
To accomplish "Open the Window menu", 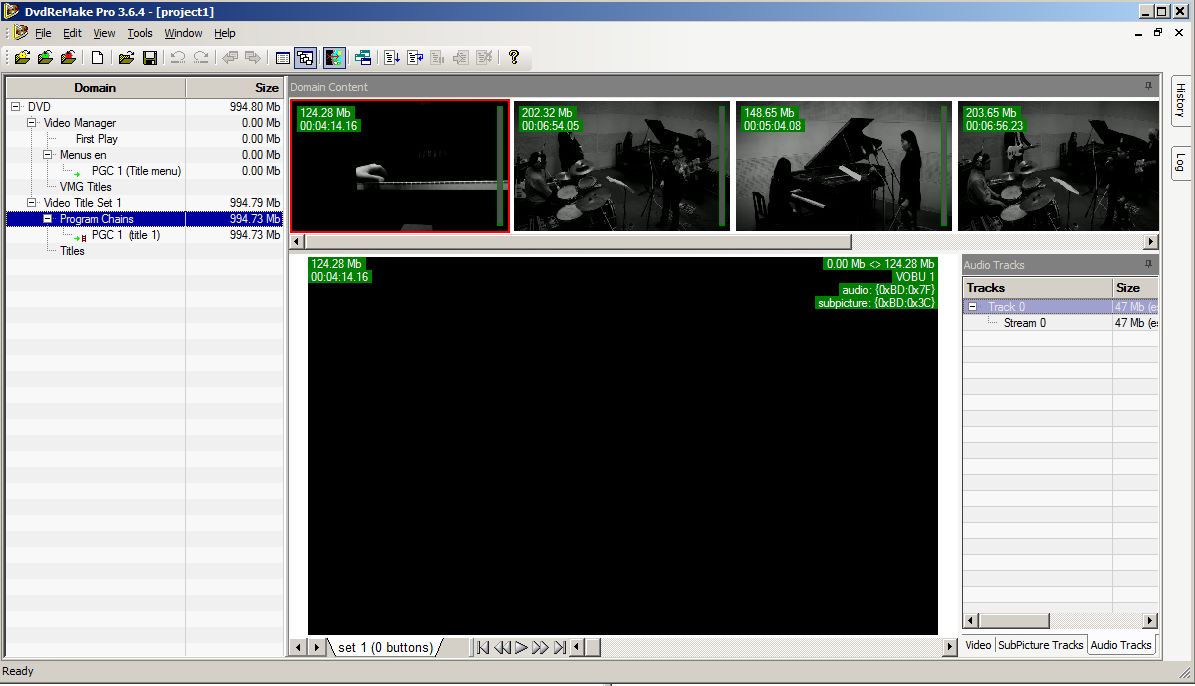I will point(184,34).
